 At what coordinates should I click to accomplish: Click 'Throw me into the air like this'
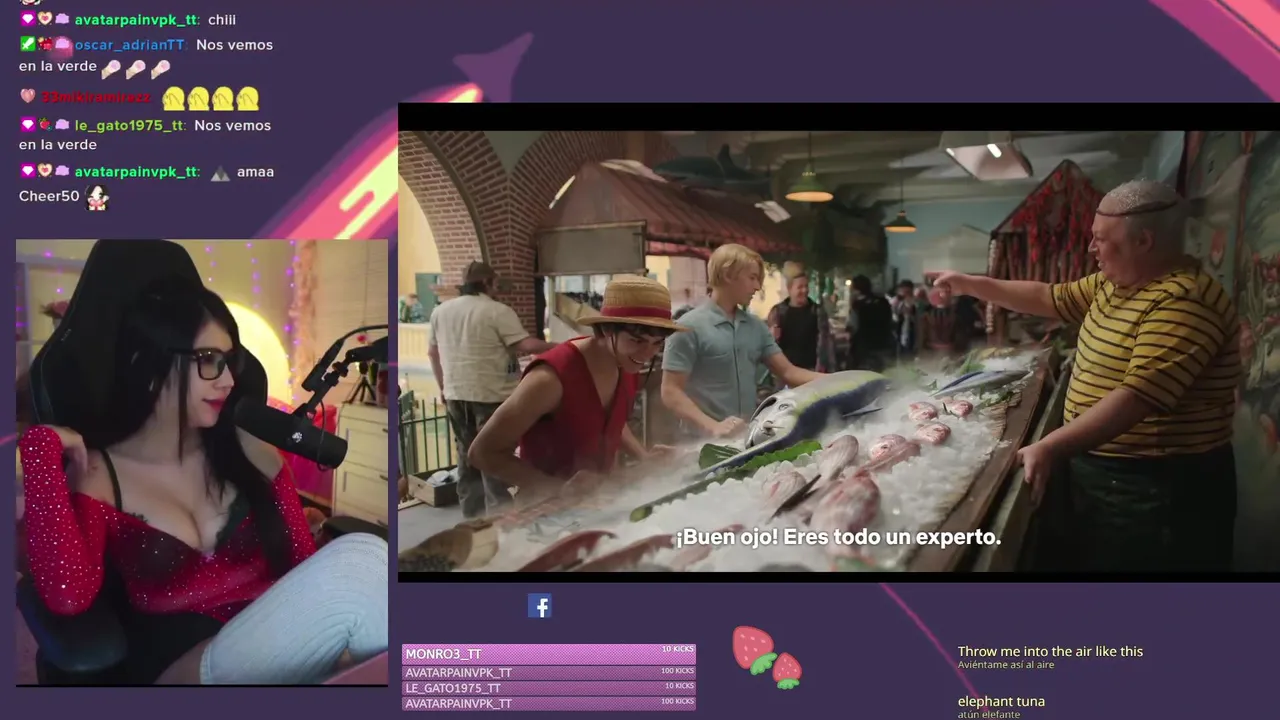[x=1050, y=651]
